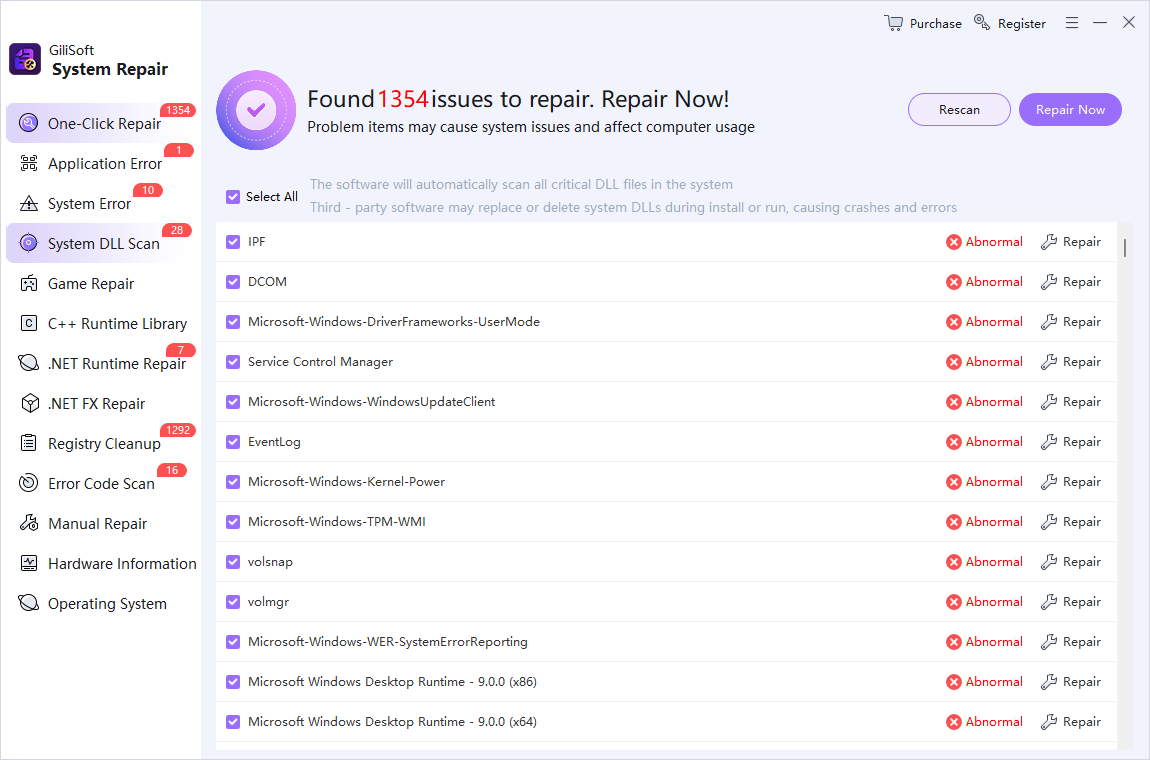Open the Application Error section
Viewport: 1150px width, 760px height.
point(101,164)
